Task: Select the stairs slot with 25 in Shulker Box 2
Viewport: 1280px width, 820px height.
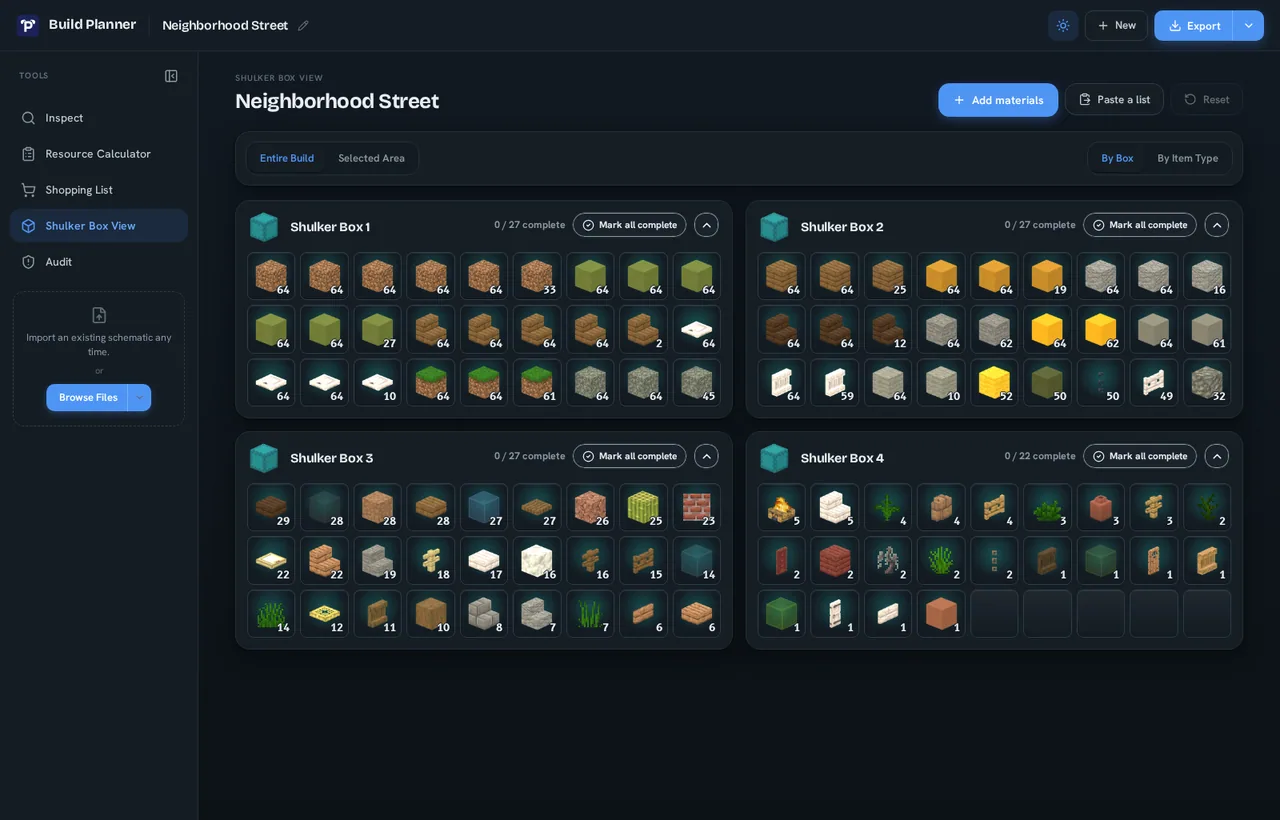Action: [888, 276]
